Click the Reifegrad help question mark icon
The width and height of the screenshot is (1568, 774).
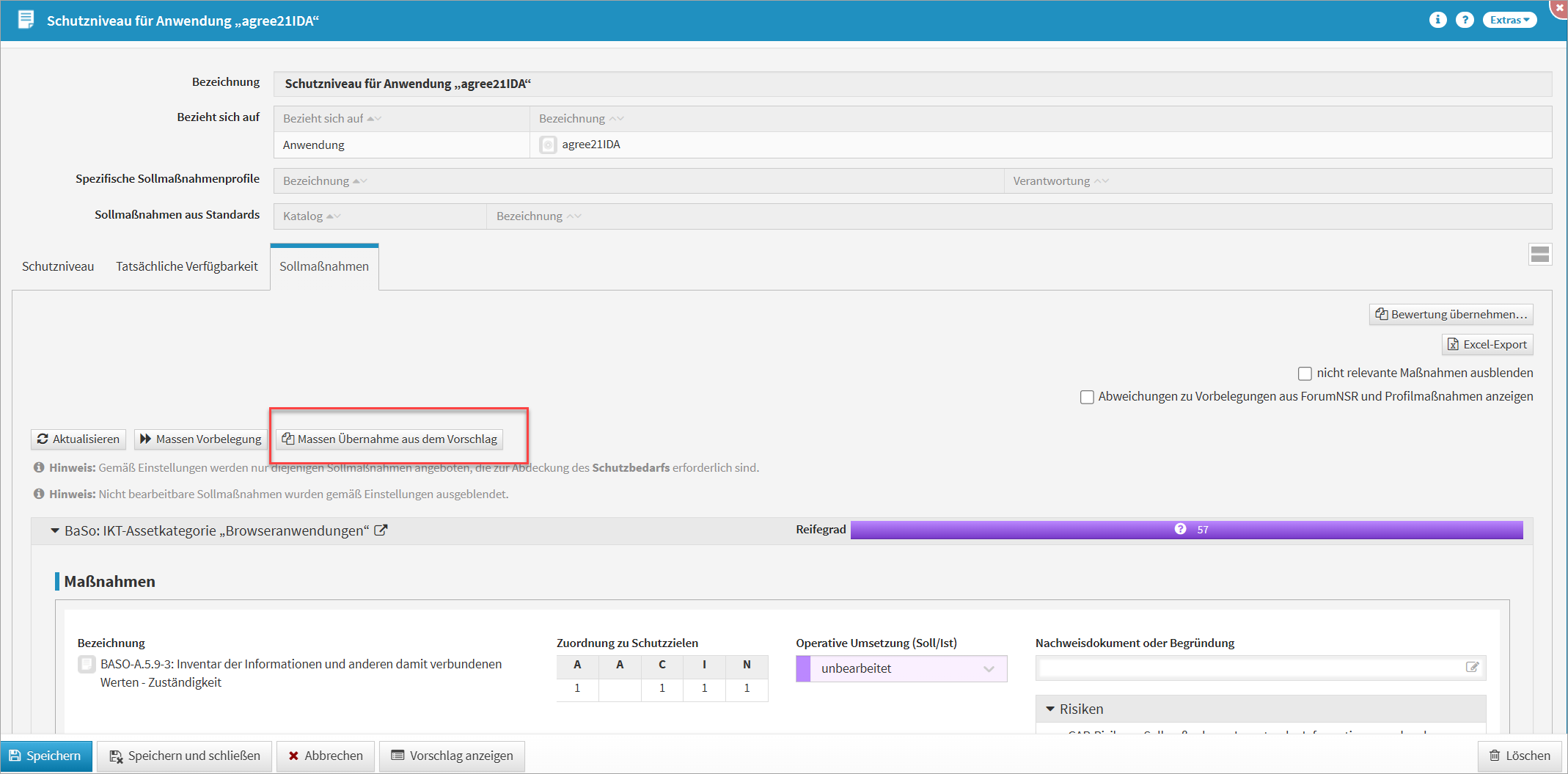click(1180, 529)
